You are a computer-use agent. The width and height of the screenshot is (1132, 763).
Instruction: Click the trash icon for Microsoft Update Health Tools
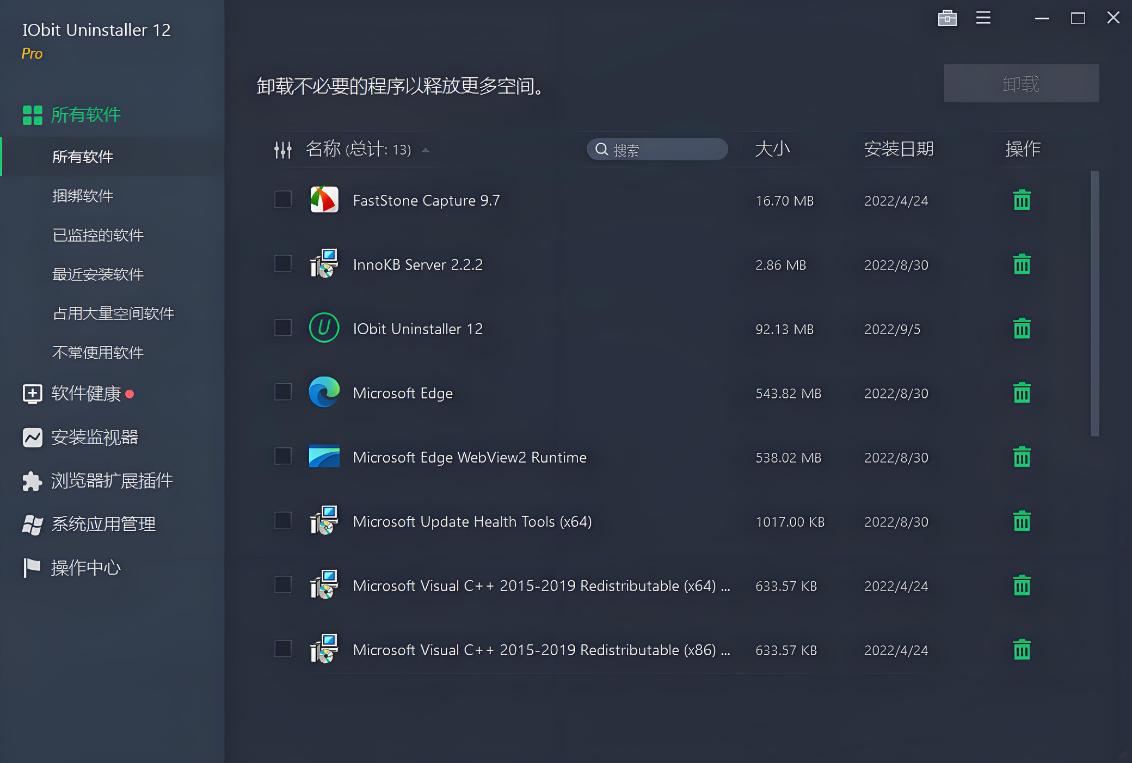point(1021,521)
